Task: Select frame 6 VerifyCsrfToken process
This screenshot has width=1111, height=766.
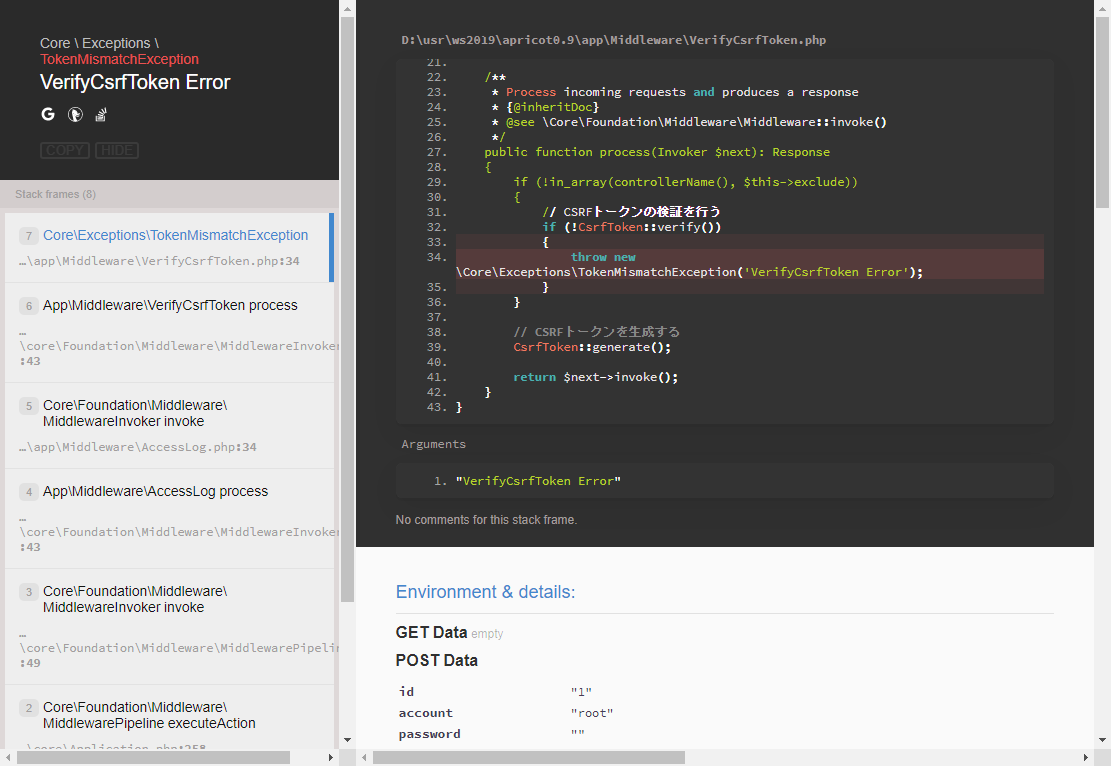Action: pyautogui.click(x=170, y=306)
